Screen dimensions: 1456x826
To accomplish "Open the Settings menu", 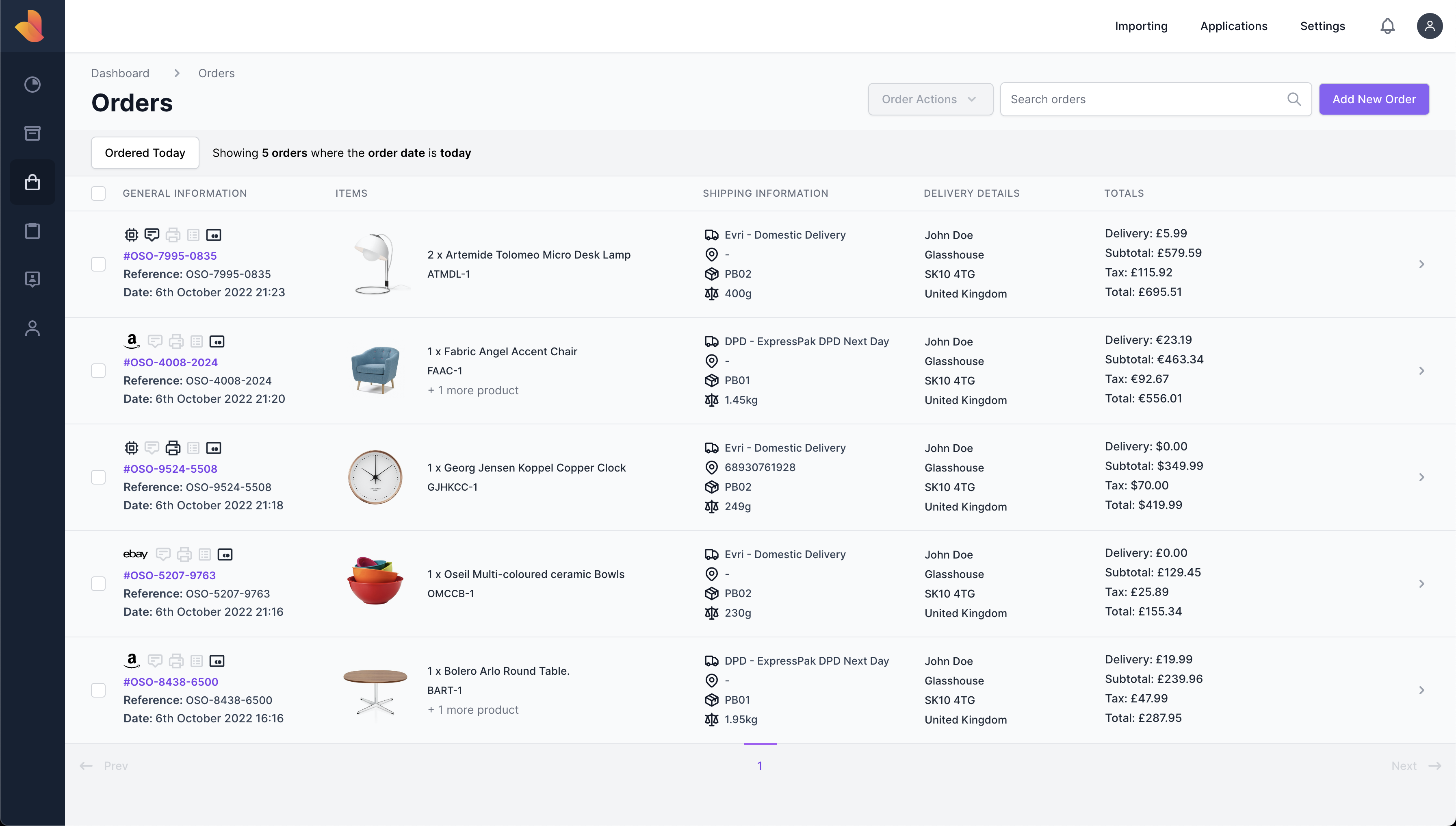I will point(1322,26).
